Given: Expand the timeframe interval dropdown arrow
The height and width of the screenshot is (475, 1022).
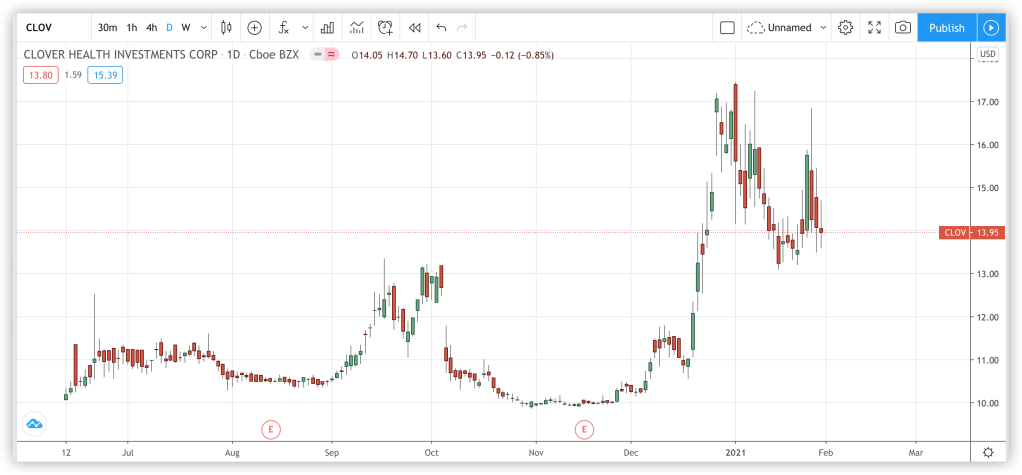Looking at the screenshot, I should [x=204, y=28].
